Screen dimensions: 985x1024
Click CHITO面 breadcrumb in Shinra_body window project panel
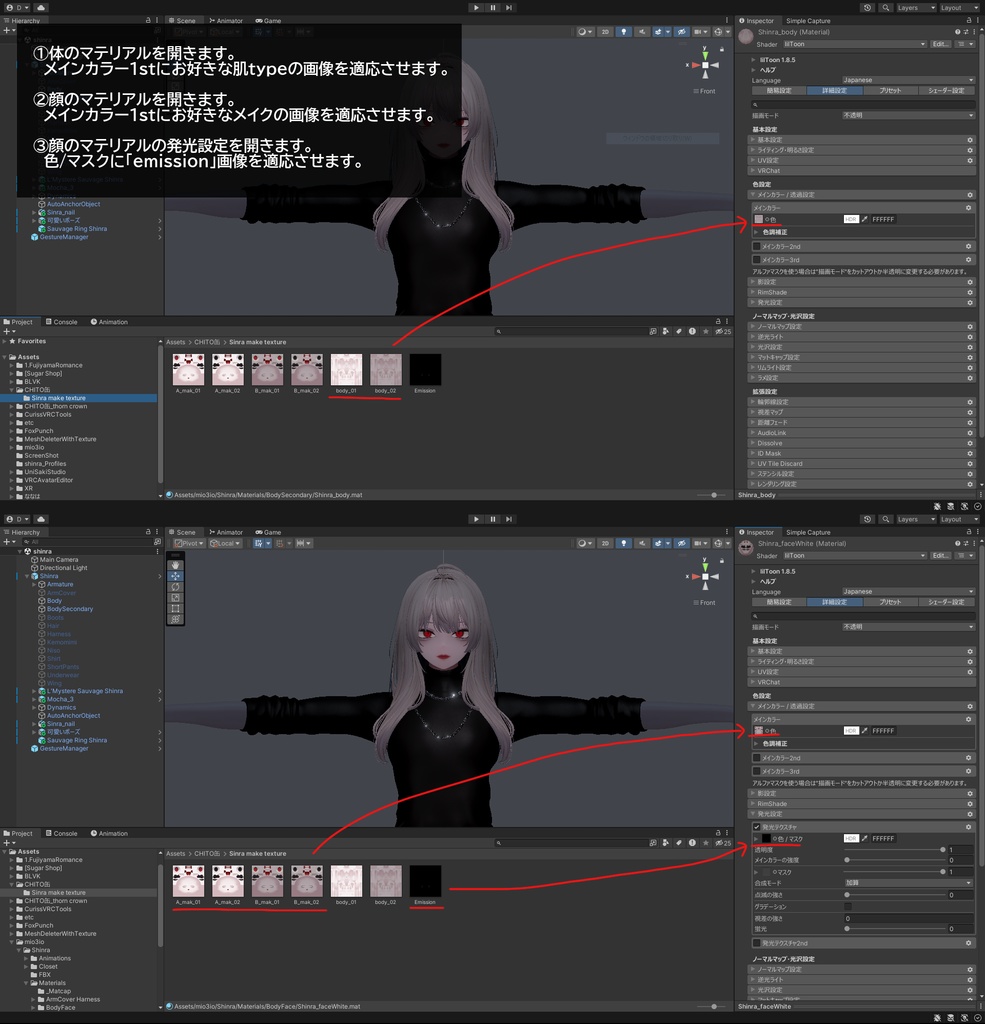(x=207, y=342)
